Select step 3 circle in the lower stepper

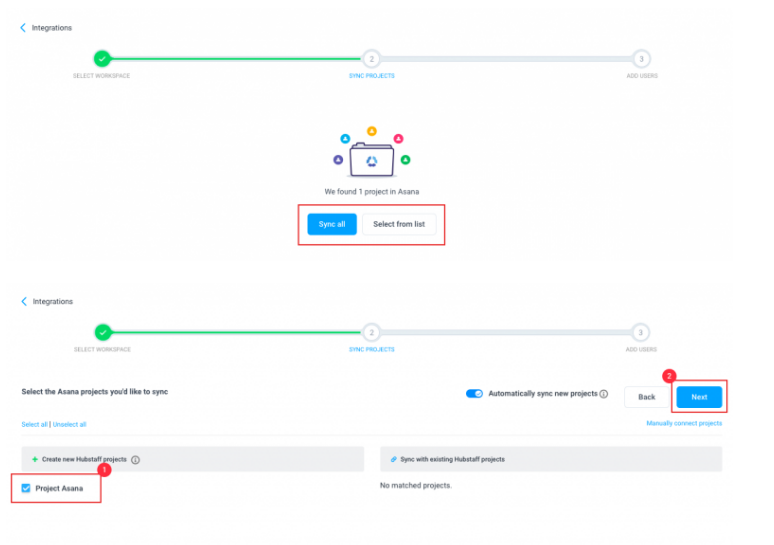point(641,333)
